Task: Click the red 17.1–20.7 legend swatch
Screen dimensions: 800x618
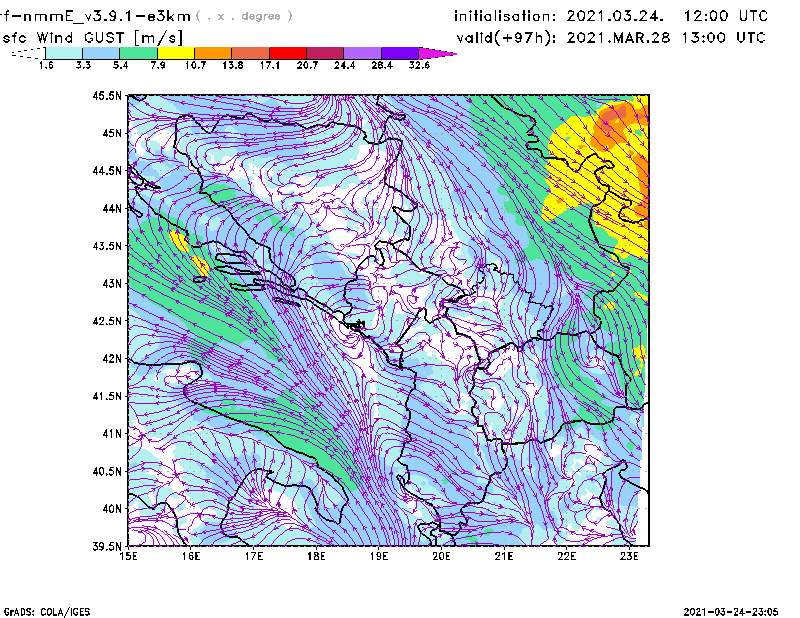Action: 288,53
